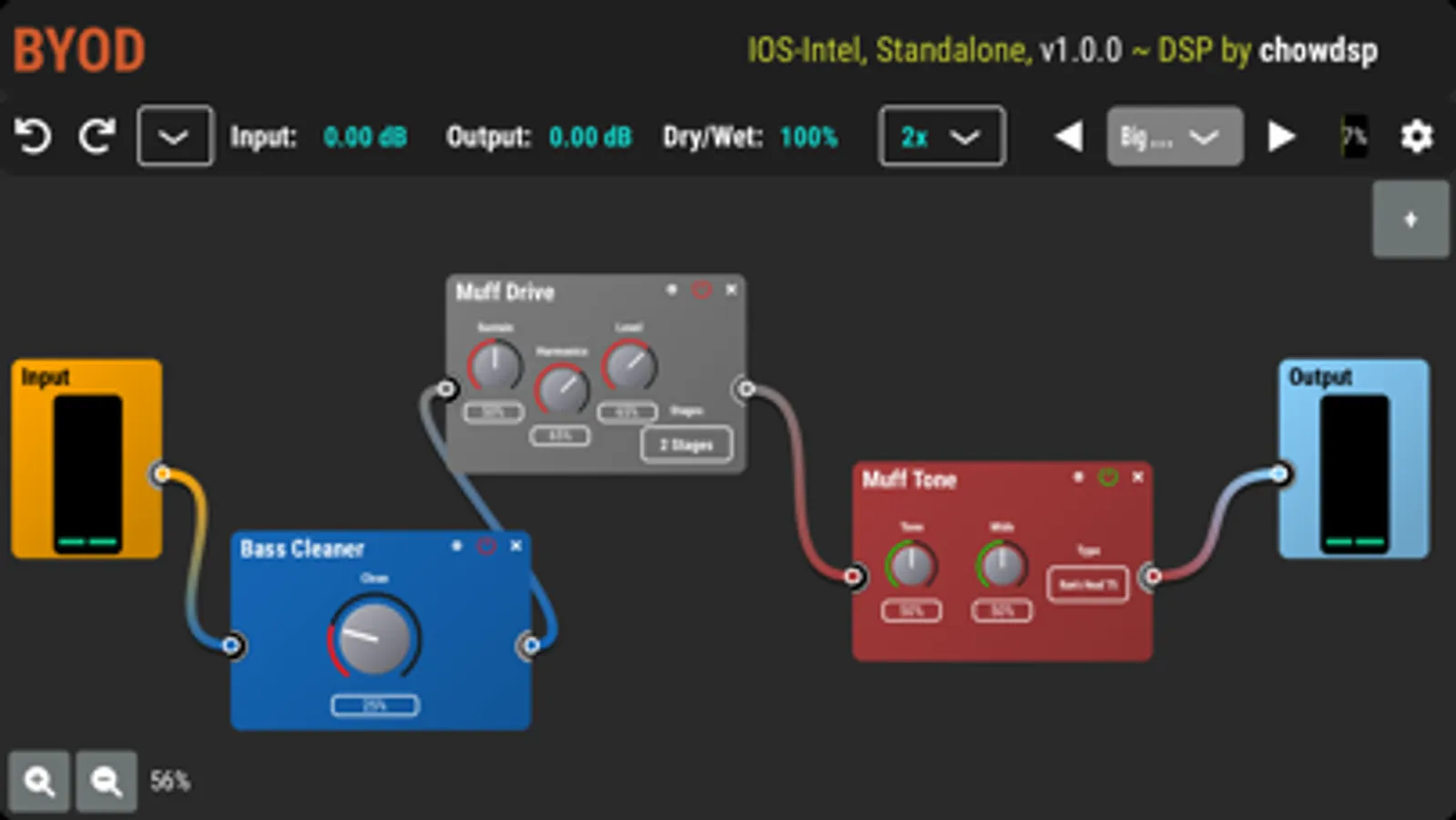Remove the Bass Cleaner module
1456x820 pixels.
[x=516, y=546]
